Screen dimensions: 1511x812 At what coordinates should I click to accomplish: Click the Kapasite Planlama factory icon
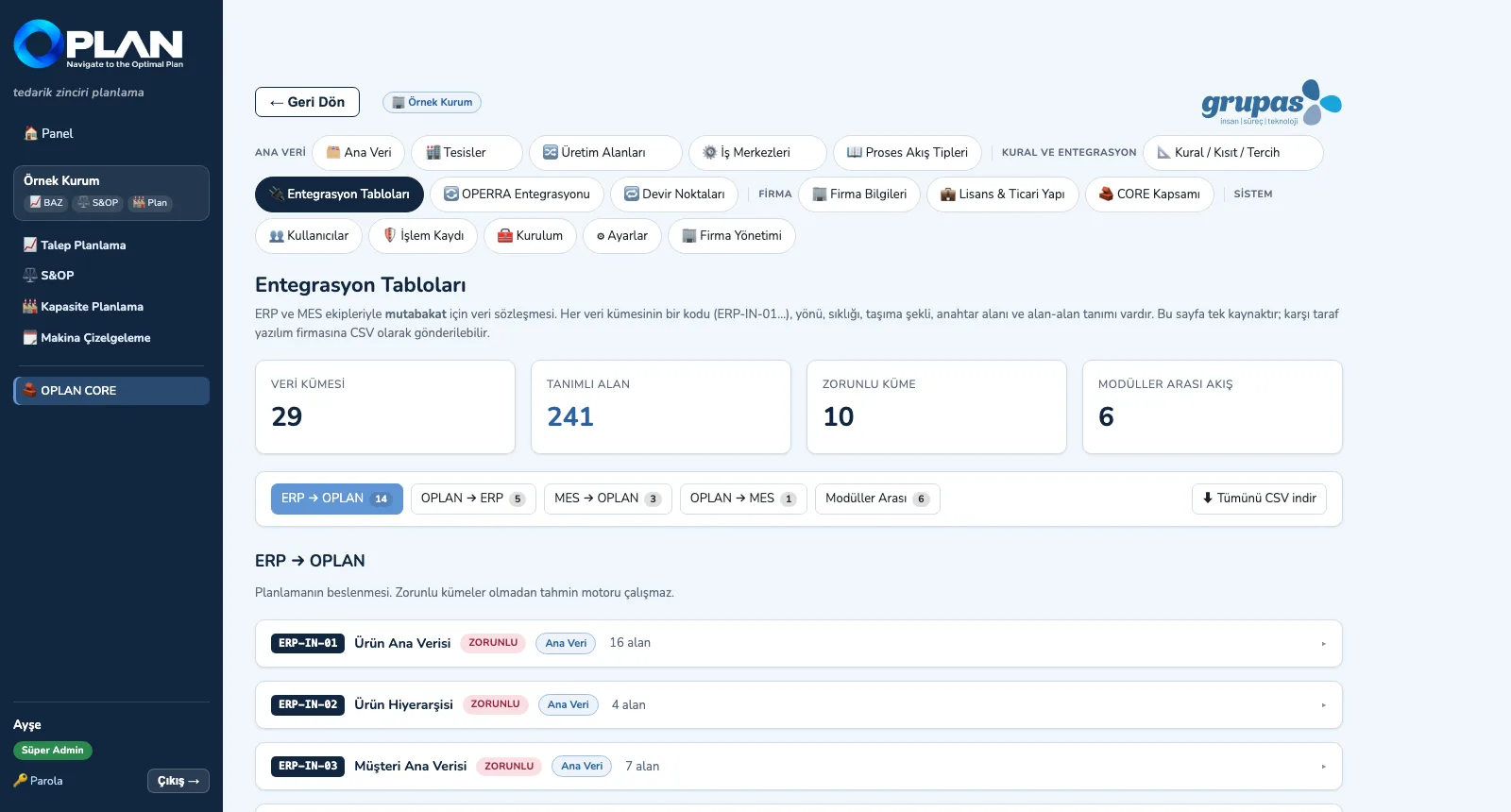[x=30, y=307]
